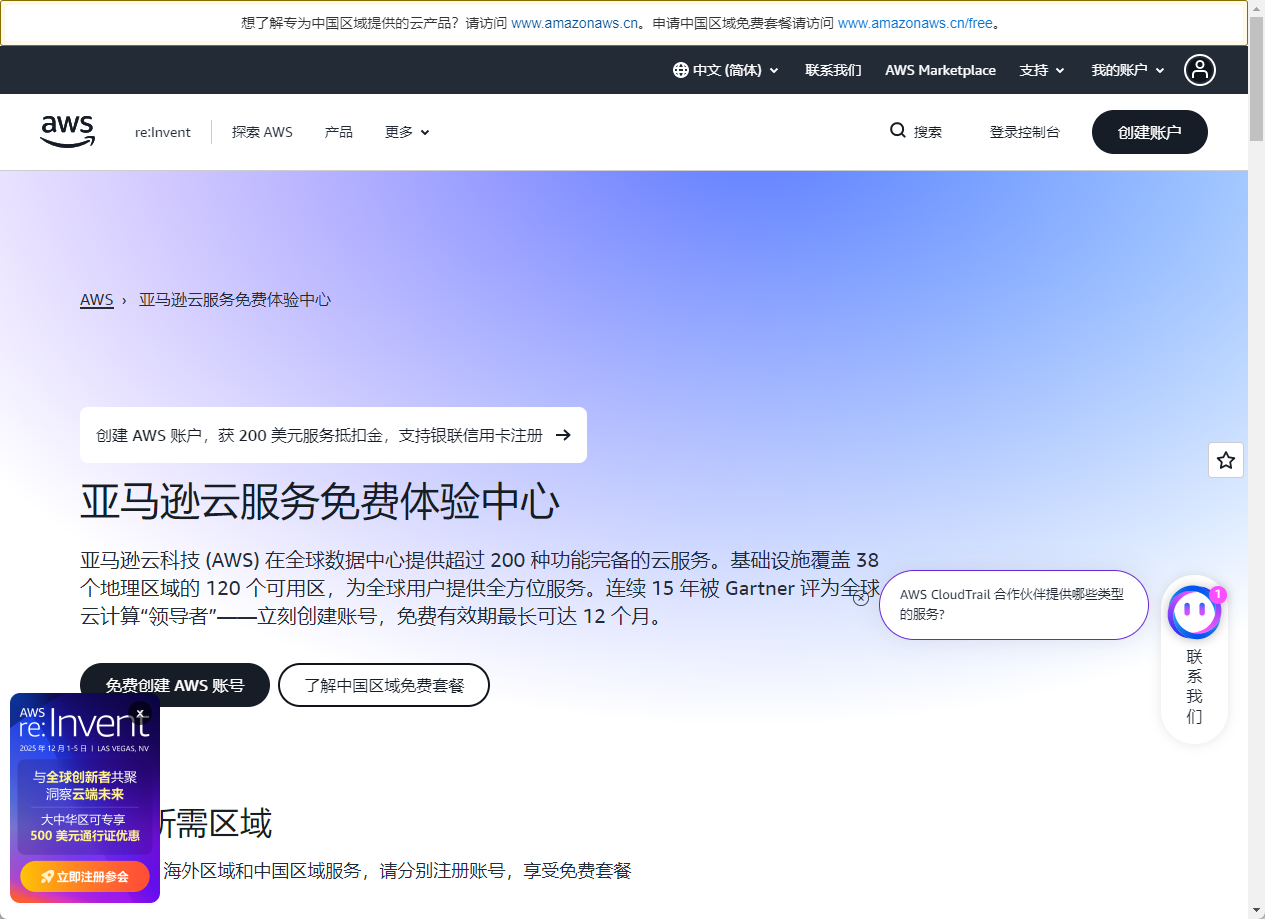This screenshot has width=1265, height=919.
Task: Close the AWS CloudTrail chat suggestion
Action: point(861,596)
